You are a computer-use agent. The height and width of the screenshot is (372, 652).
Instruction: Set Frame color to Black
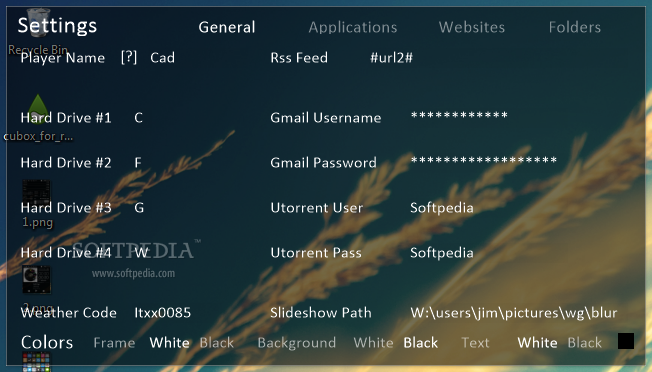coord(217,342)
